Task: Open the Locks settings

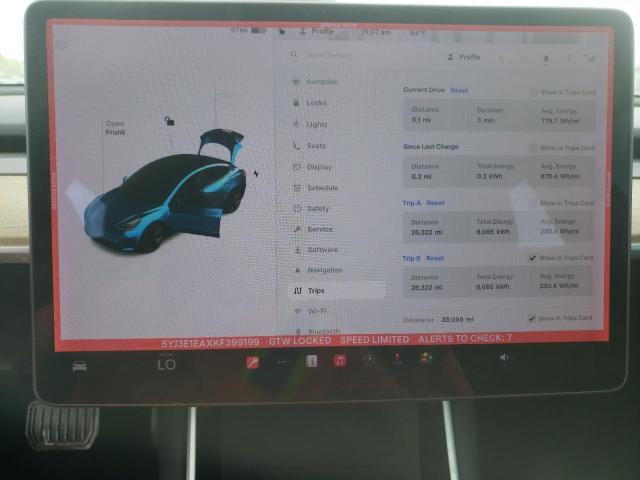Action: 310,103
